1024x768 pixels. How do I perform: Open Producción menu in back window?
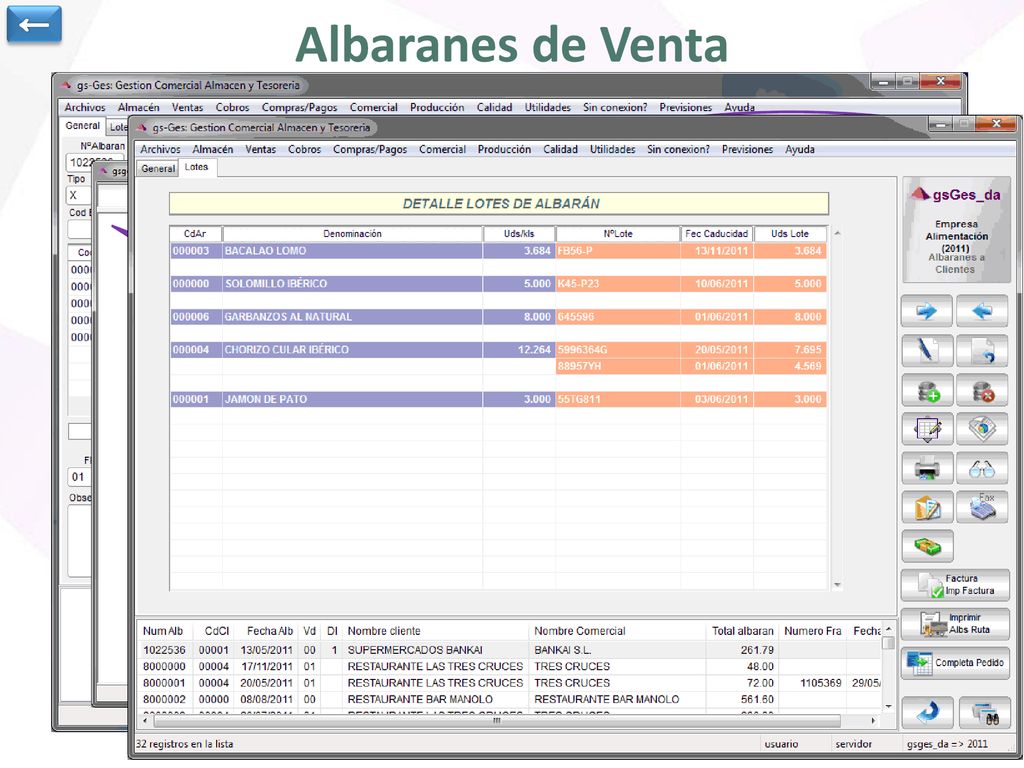click(437, 107)
